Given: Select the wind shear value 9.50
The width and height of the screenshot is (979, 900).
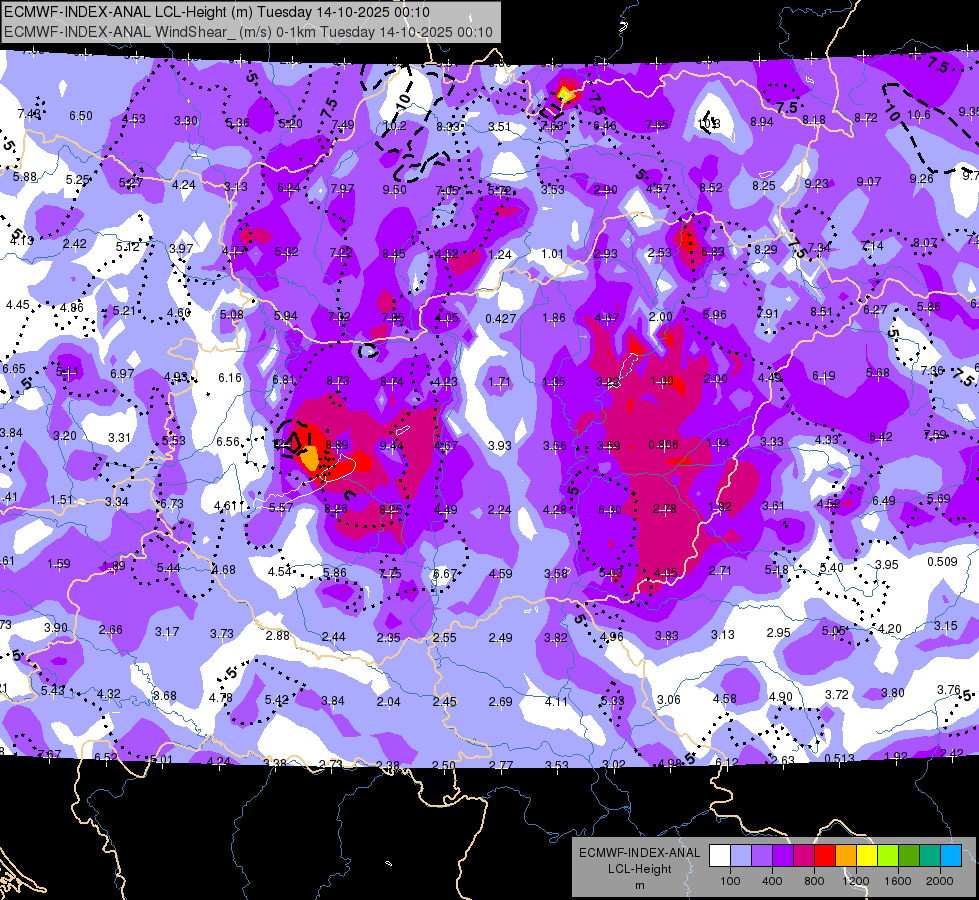Looking at the screenshot, I should coord(395,189).
